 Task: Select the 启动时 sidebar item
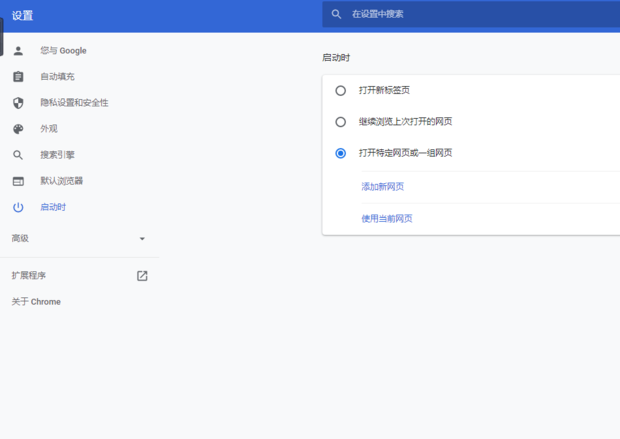coord(53,207)
